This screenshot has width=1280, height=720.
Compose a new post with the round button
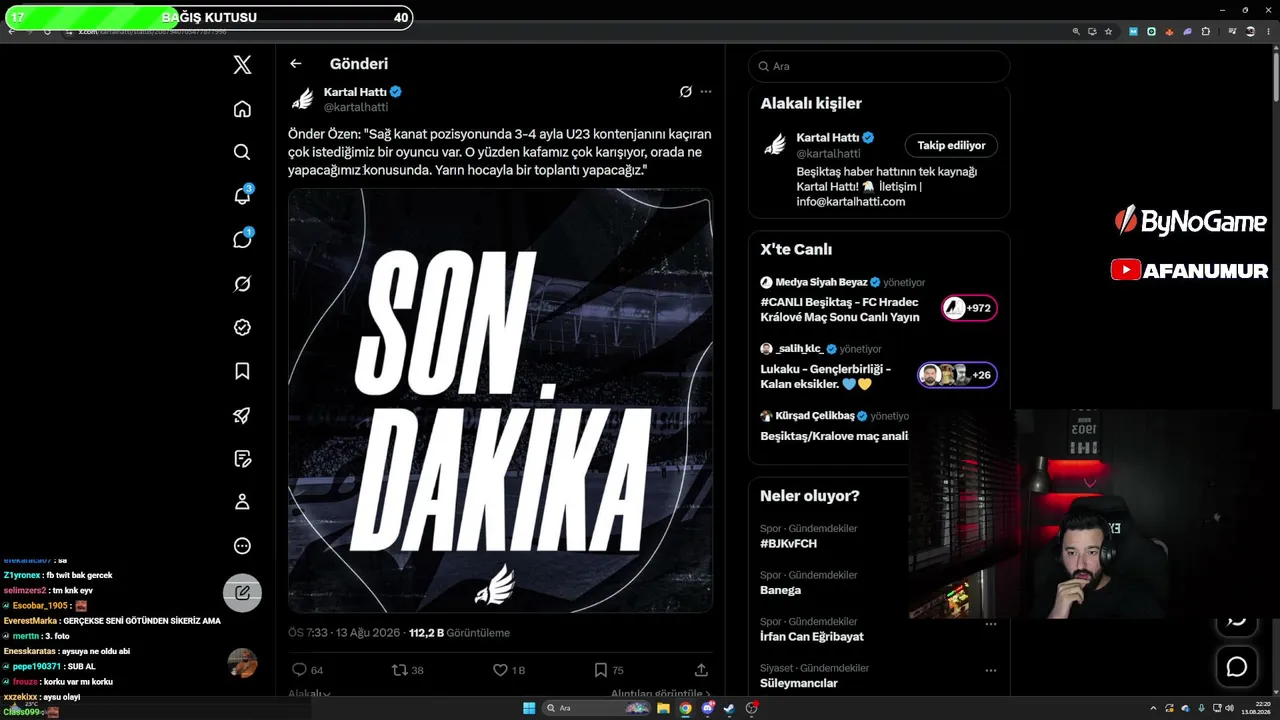click(242, 593)
